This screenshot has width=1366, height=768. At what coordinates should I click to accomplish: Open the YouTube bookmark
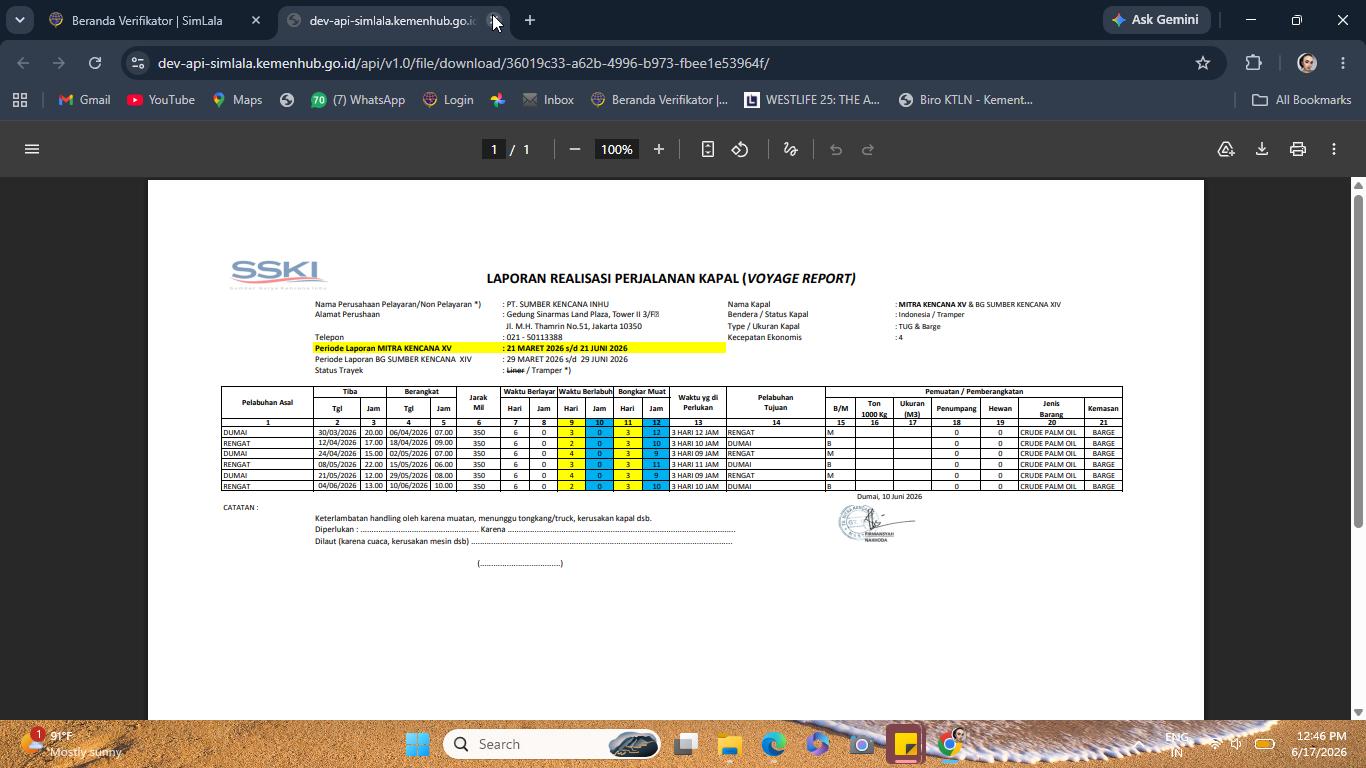click(x=161, y=100)
